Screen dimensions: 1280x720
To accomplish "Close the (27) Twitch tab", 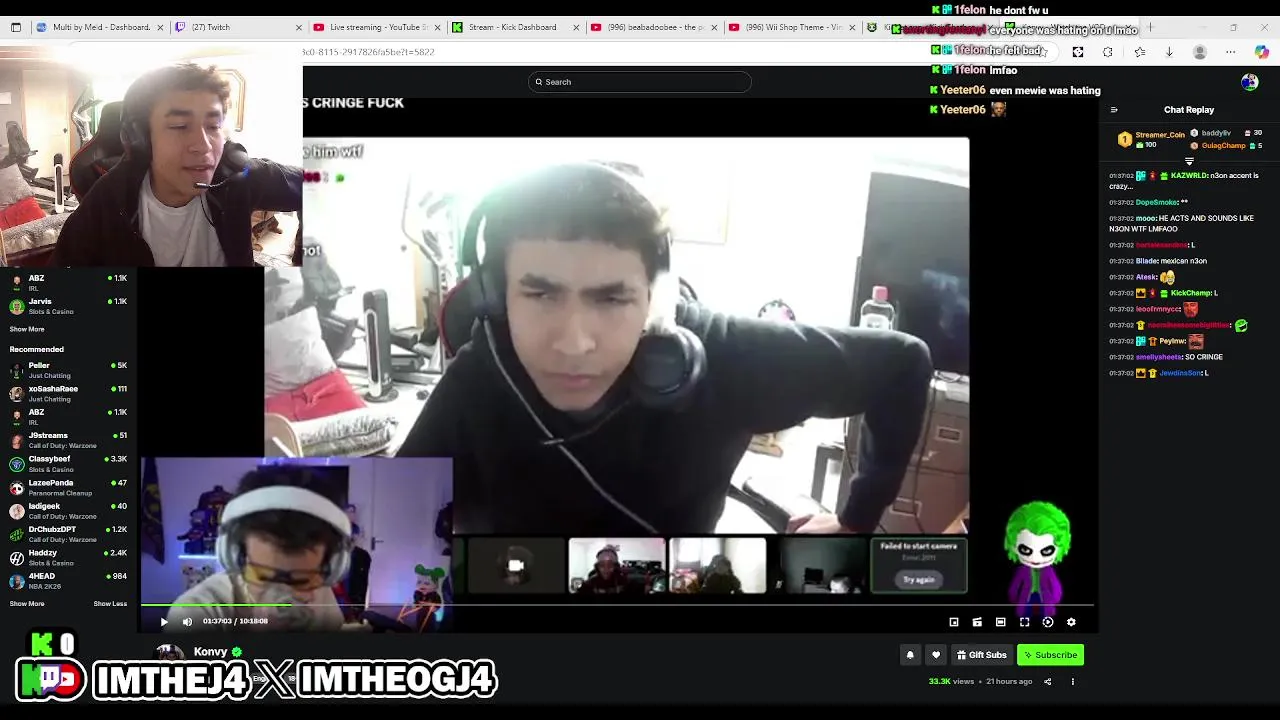I will click(x=298, y=27).
